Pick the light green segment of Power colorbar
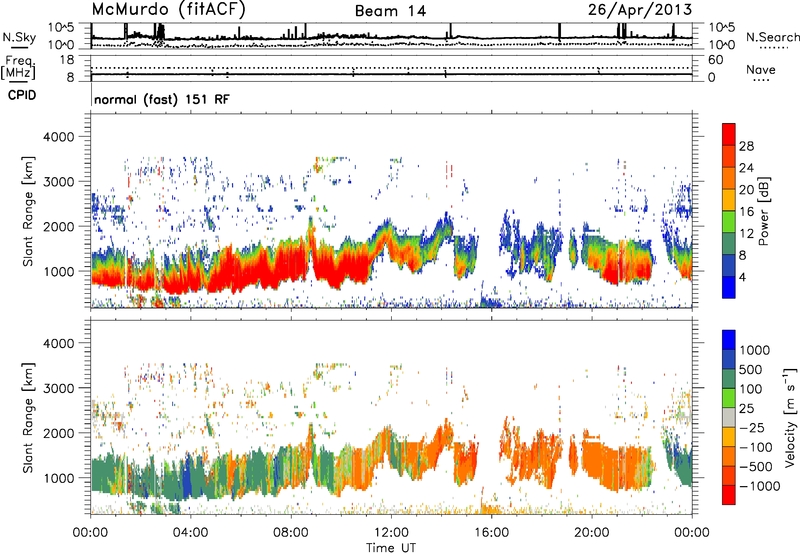This screenshot has width=800, height=554. coord(729,223)
